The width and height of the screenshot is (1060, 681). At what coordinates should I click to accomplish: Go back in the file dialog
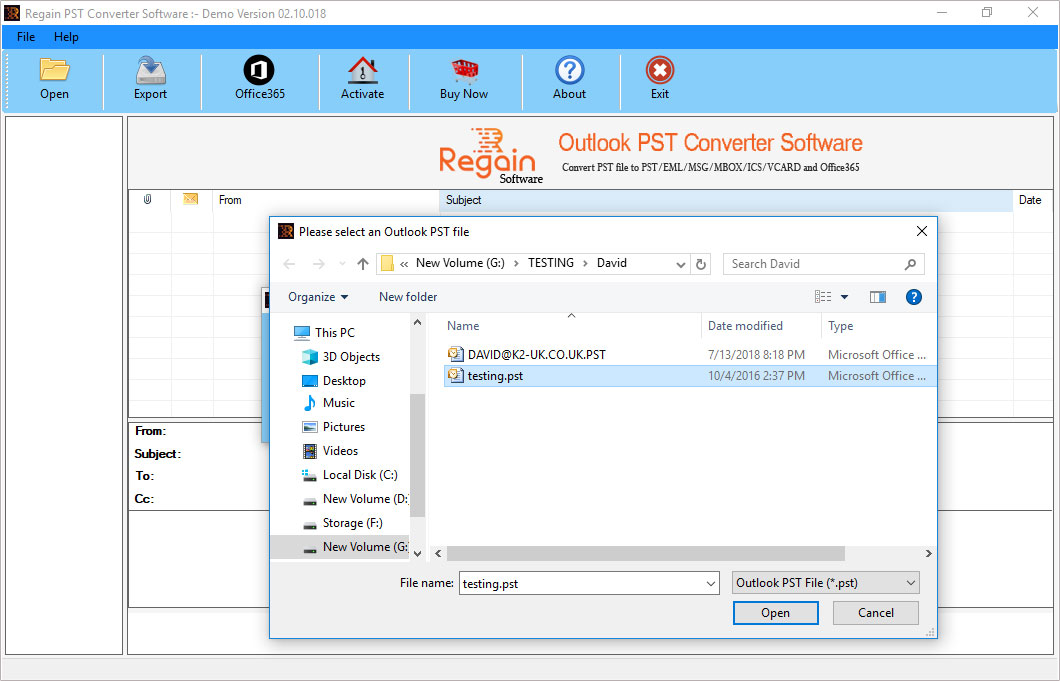pos(289,264)
